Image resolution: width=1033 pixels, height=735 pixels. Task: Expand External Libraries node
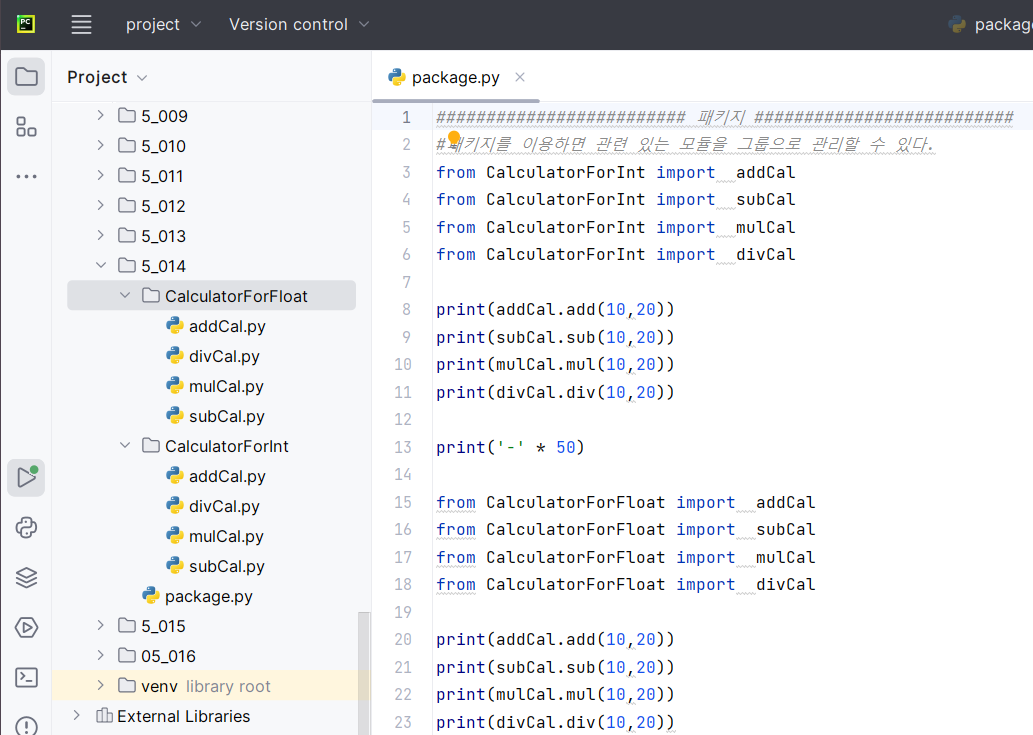pos(76,715)
